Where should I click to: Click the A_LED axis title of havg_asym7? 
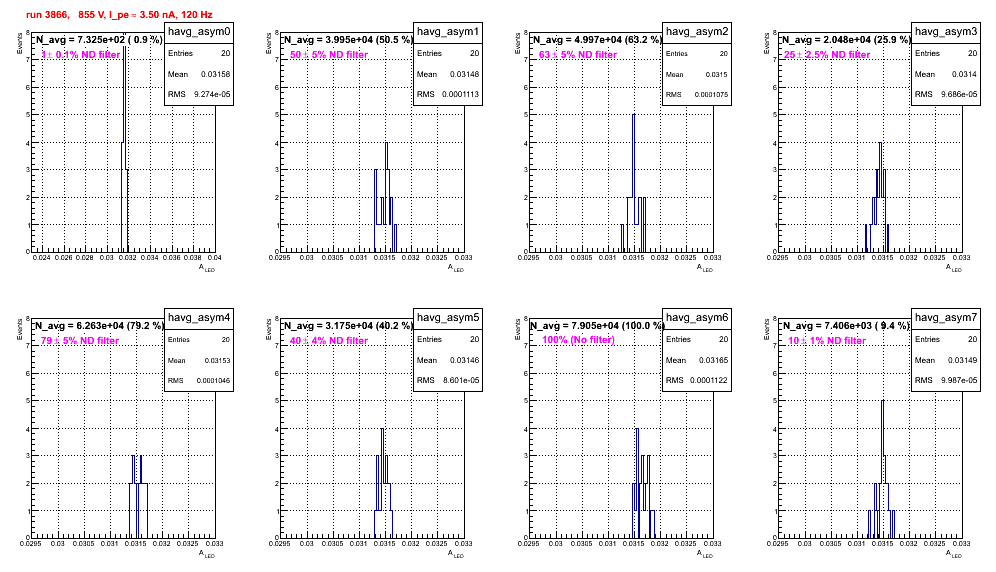click(954, 554)
